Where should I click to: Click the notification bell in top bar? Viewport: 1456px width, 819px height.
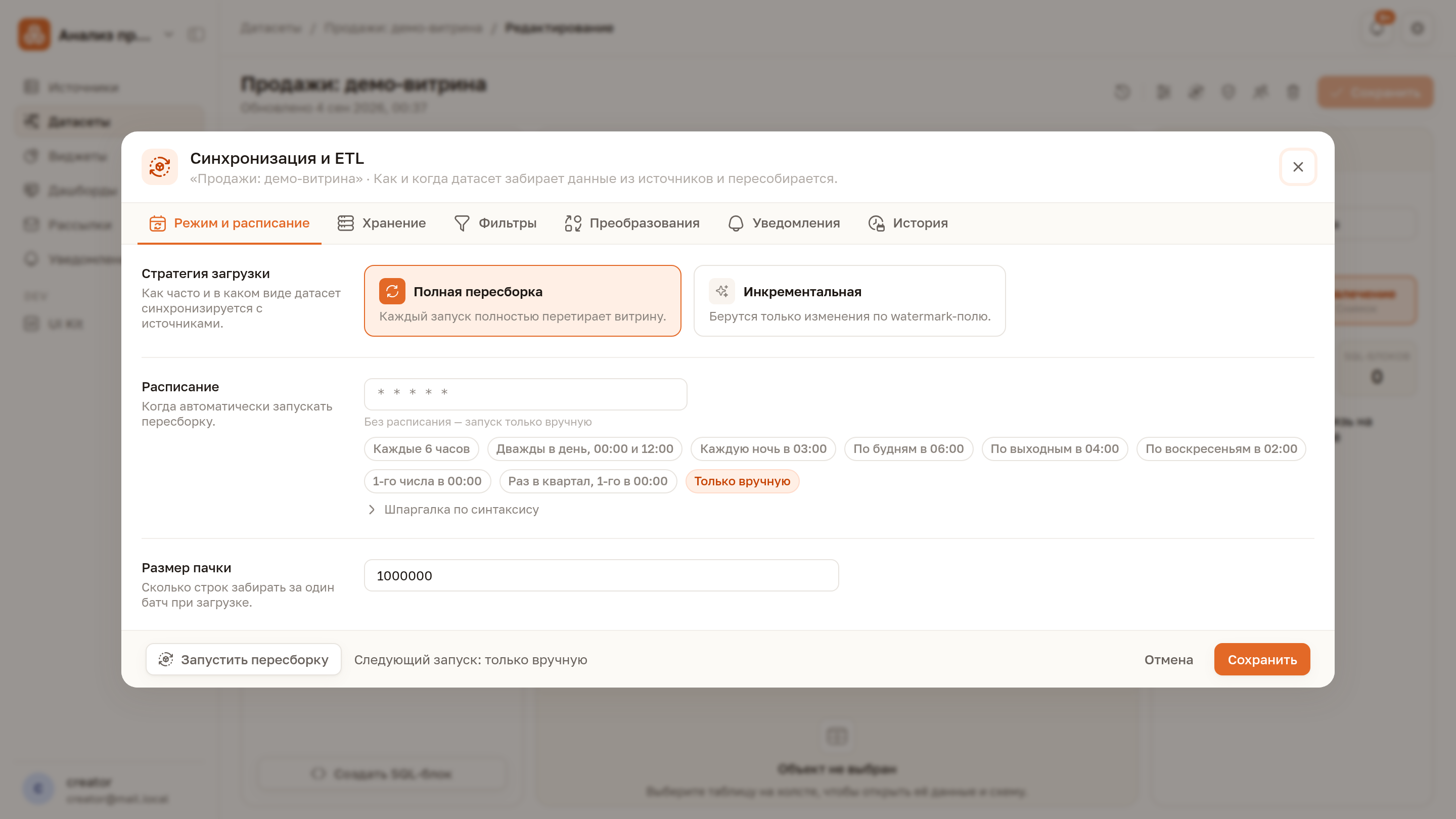coord(1377,29)
